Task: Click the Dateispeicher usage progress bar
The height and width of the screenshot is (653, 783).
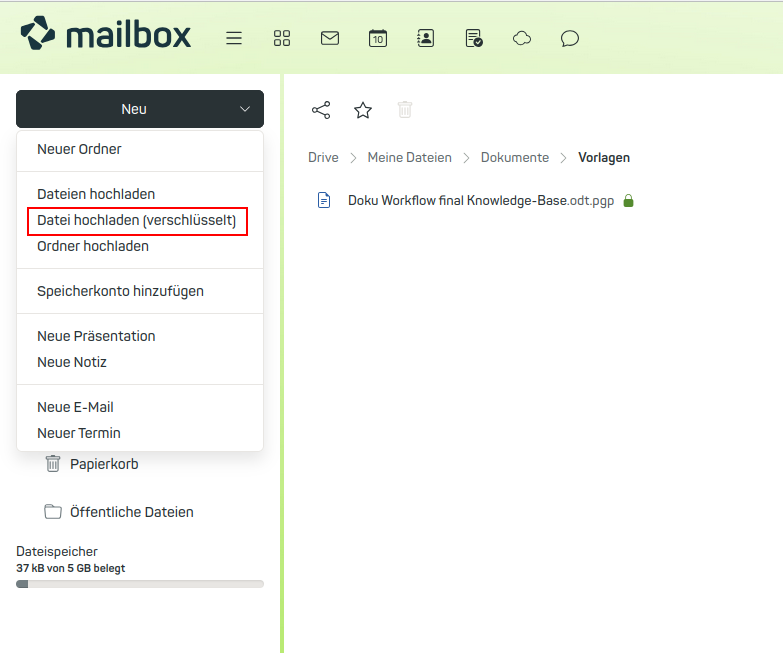Action: (140, 584)
